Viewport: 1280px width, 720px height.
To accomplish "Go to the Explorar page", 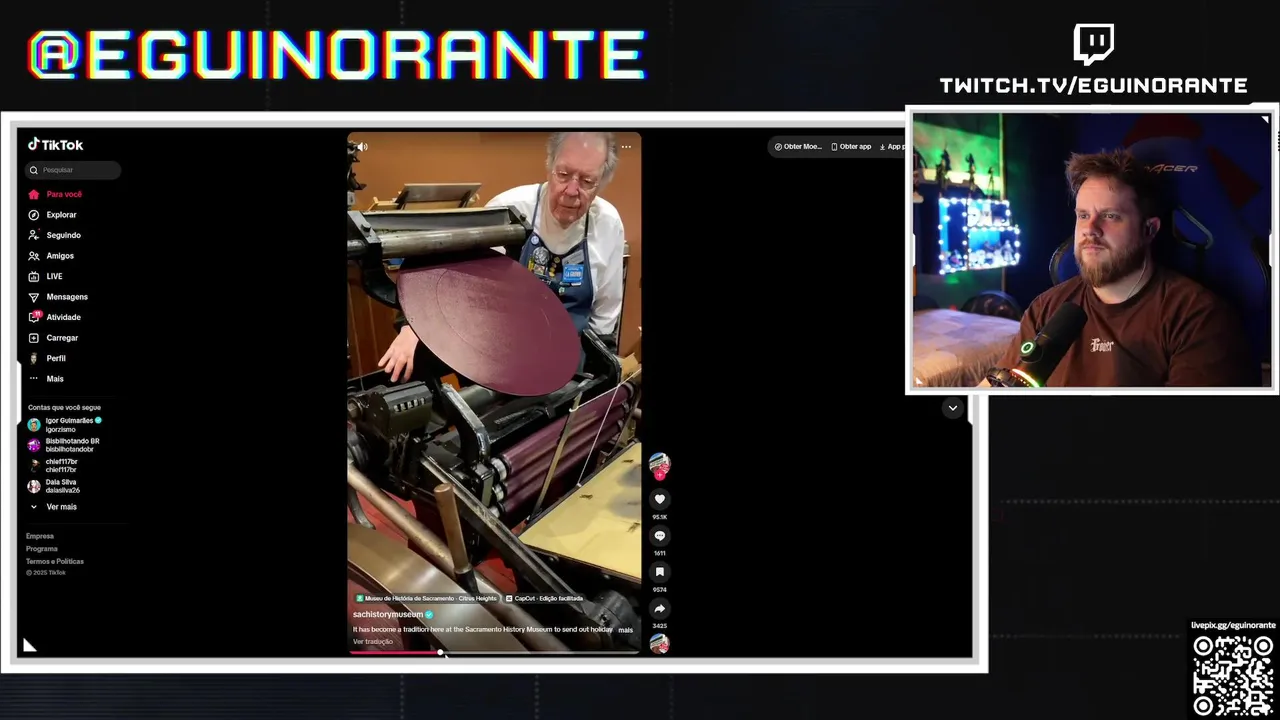I will point(52,215).
